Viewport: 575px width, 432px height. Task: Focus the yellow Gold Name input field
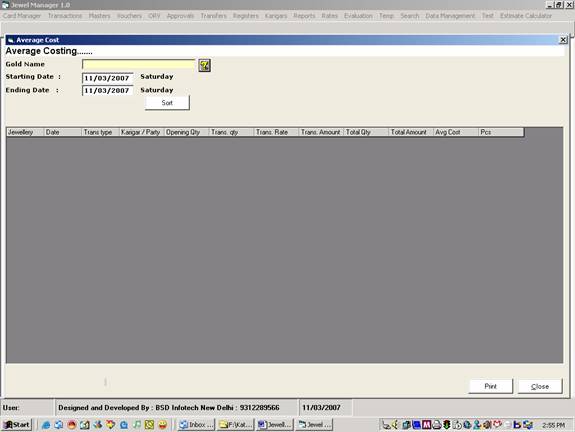tap(139, 64)
